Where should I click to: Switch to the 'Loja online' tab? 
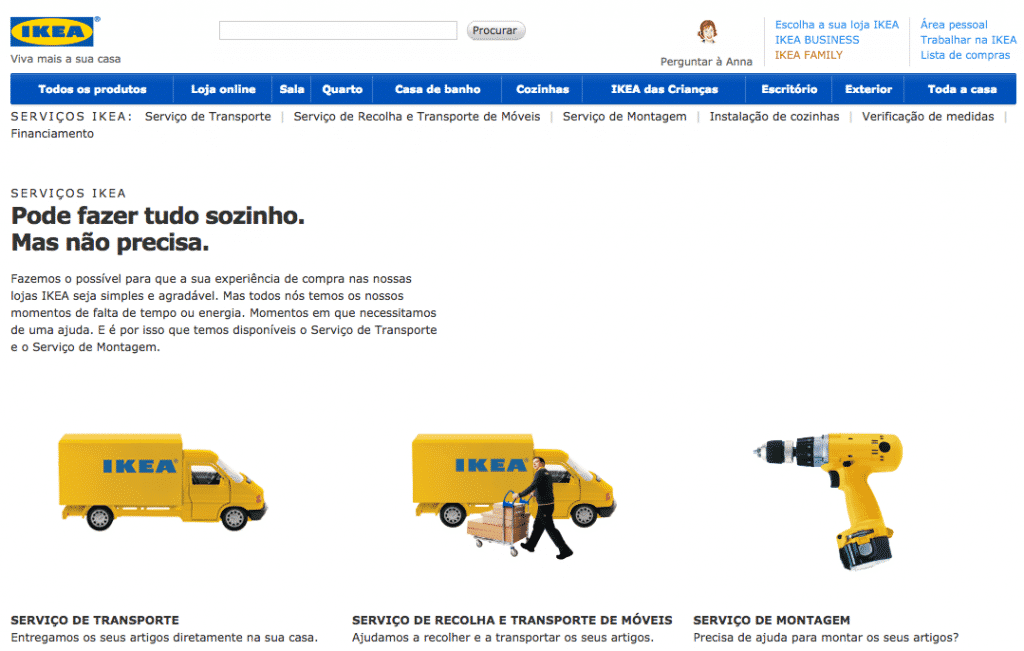(224, 88)
